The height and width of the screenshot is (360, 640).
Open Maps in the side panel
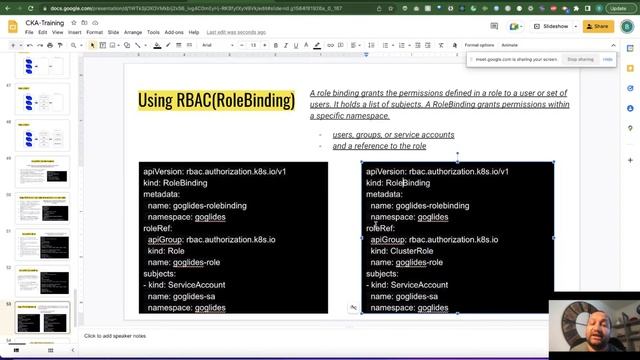pyautogui.click(x=630, y=128)
